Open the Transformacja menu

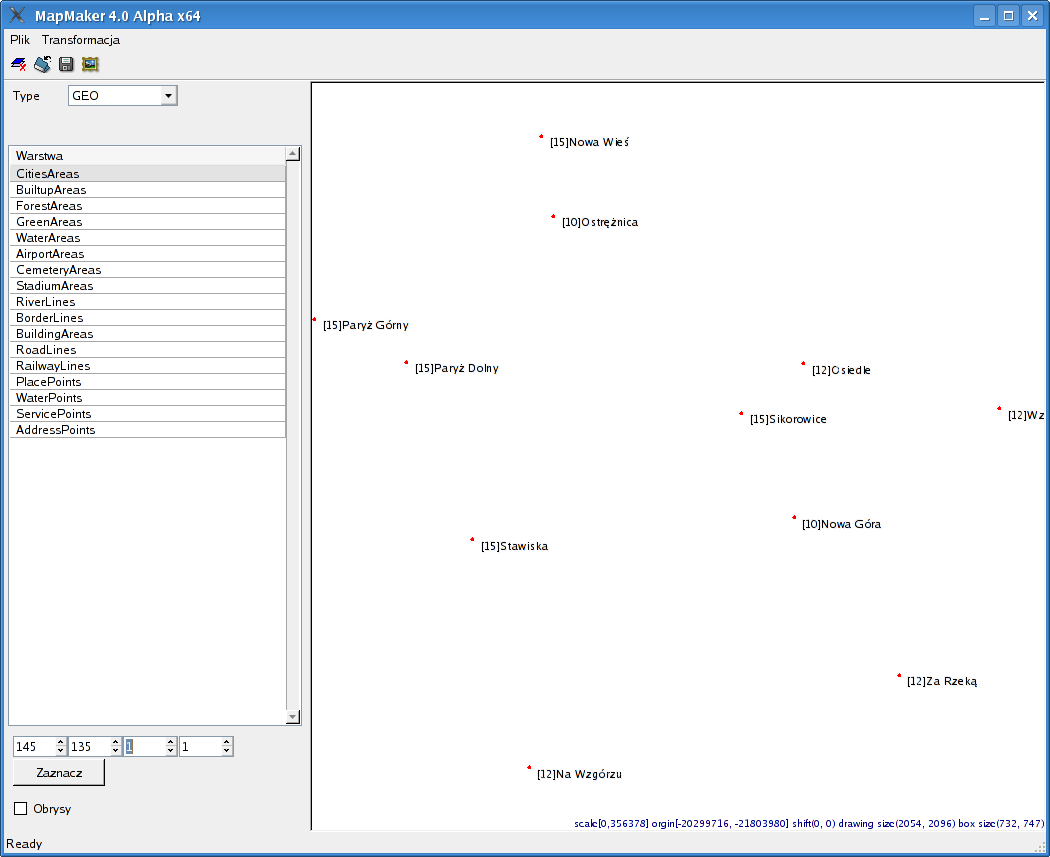80,40
